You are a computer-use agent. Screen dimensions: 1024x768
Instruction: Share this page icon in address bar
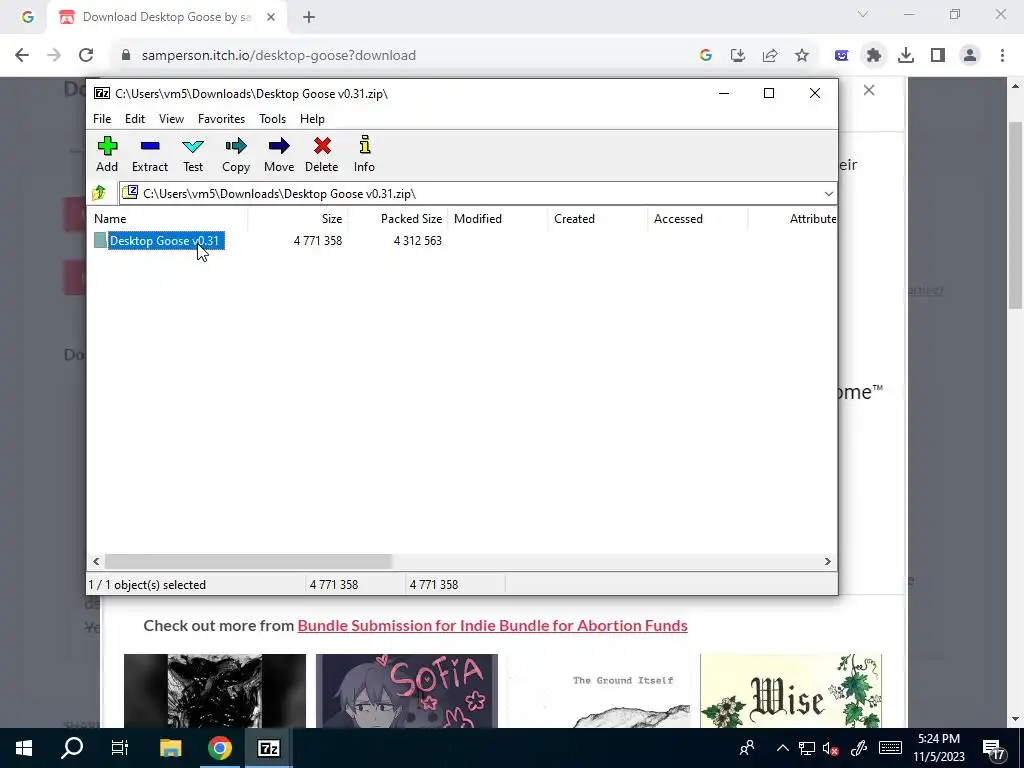point(770,56)
